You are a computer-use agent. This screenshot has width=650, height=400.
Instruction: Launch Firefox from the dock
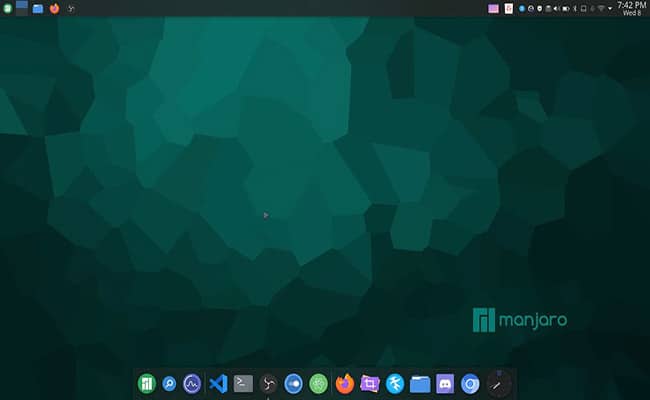345,383
